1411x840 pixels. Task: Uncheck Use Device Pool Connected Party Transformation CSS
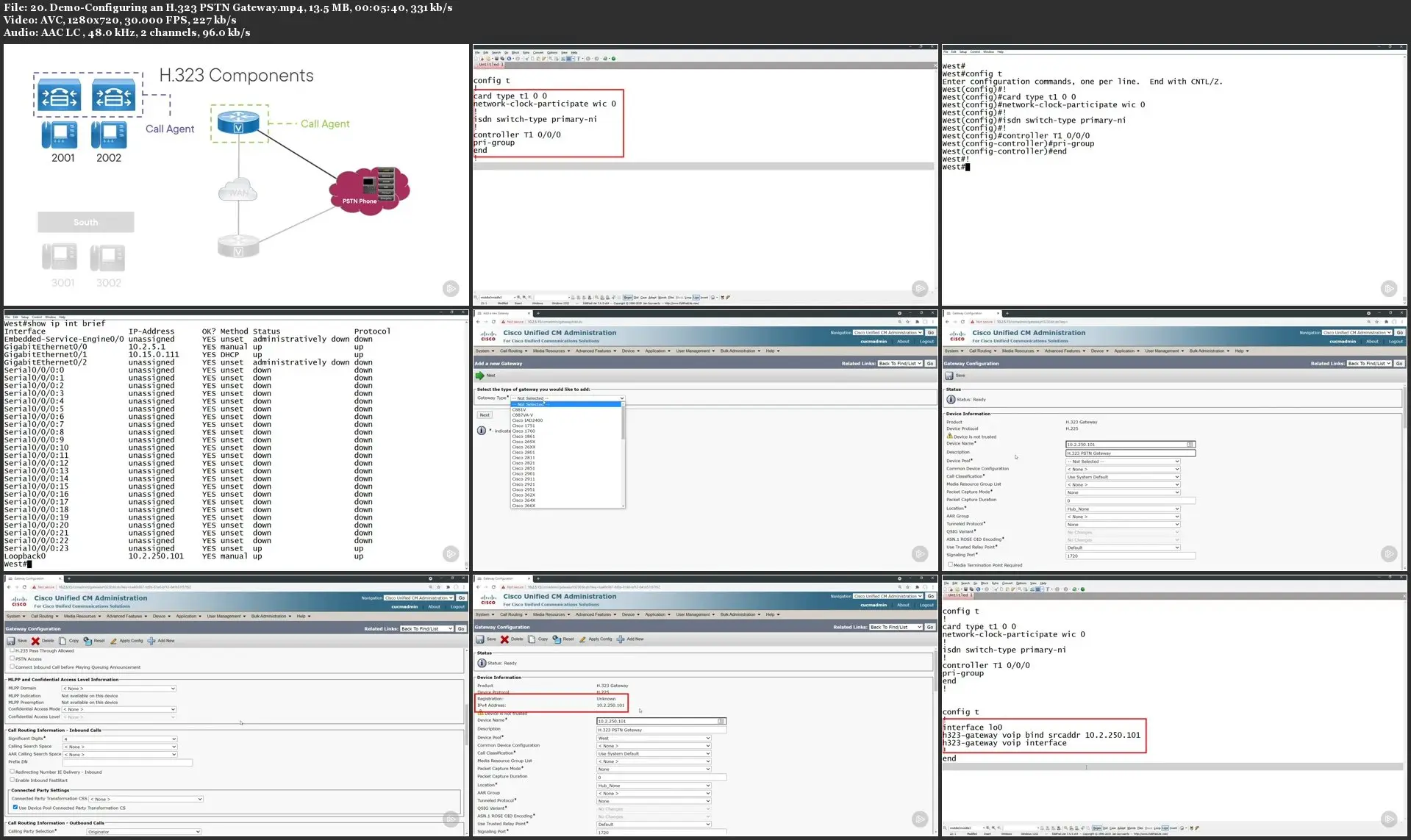point(15,807)
